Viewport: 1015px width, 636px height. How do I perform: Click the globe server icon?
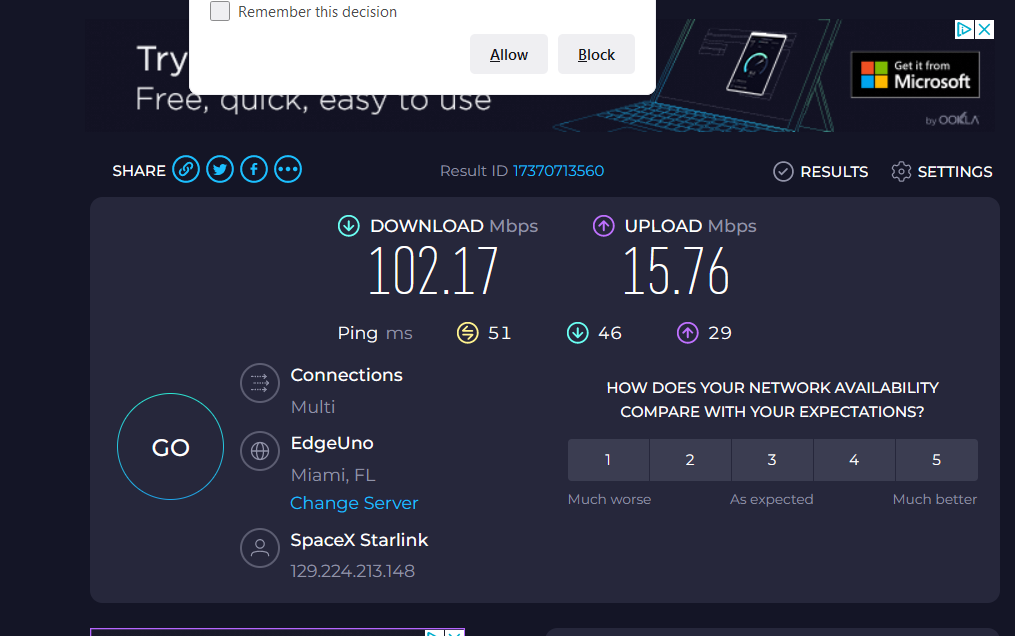pos(260,451)
